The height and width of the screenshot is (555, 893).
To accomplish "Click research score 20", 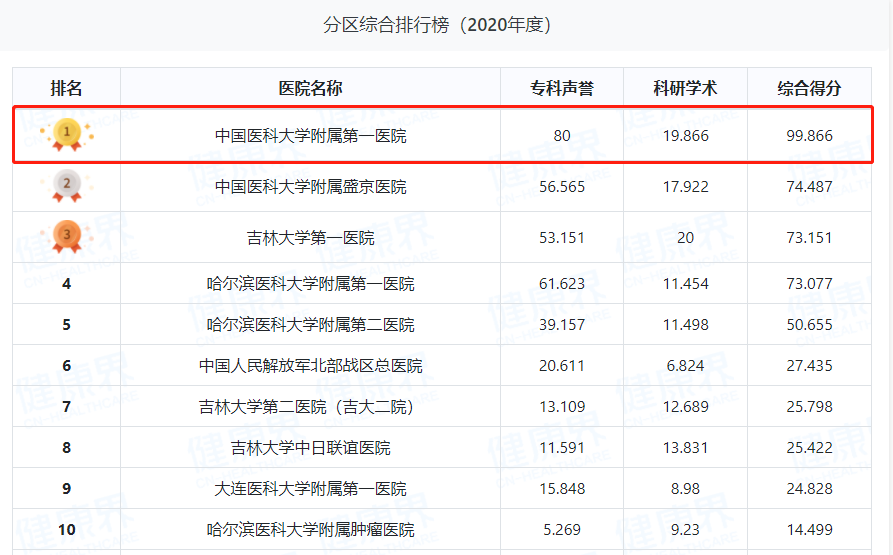I will [686, 238].
